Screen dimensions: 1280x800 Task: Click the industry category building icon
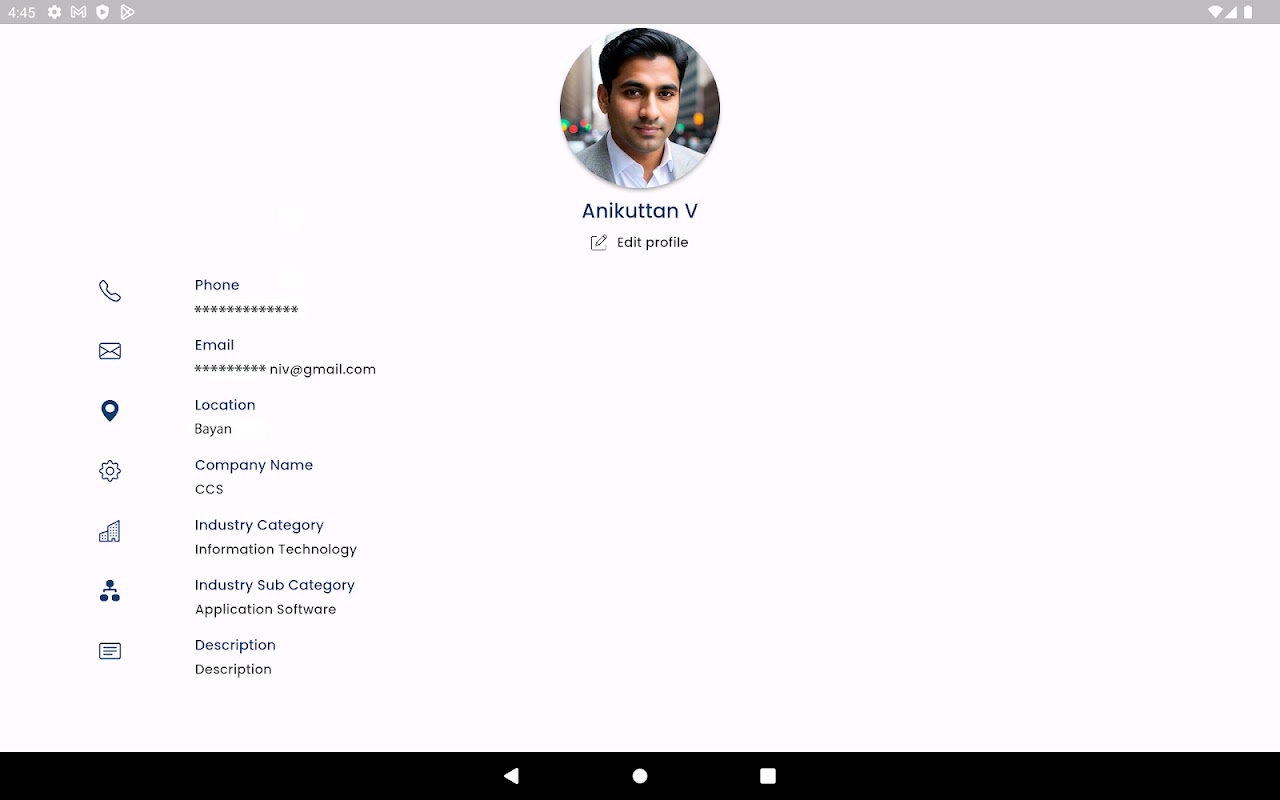tap(110, 531)
